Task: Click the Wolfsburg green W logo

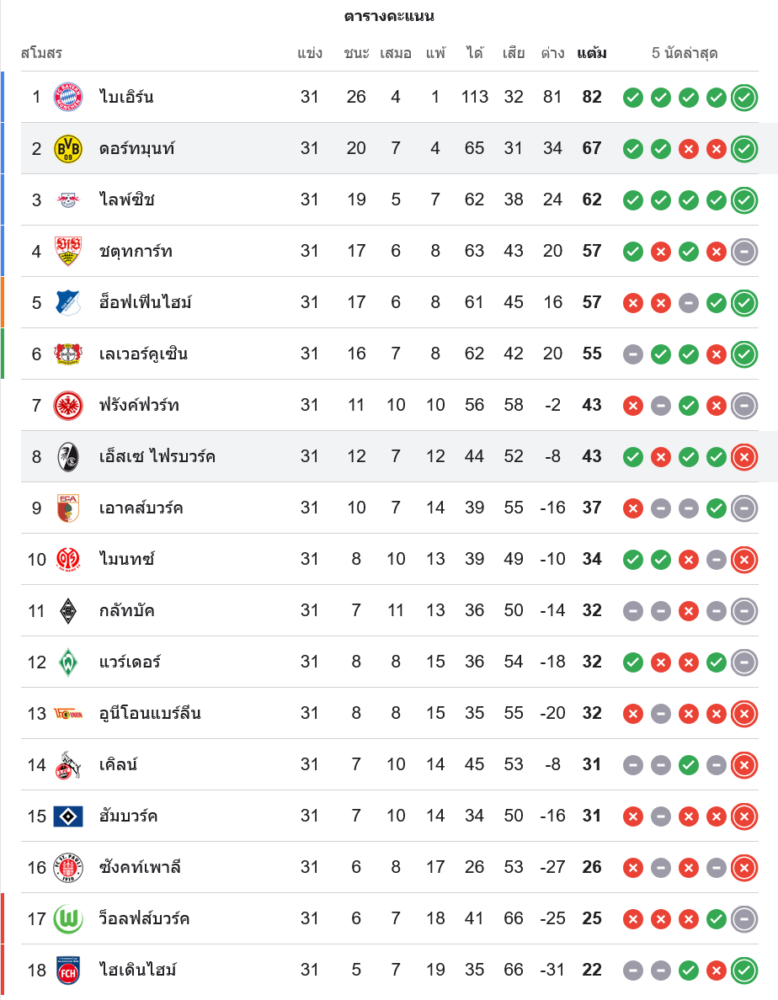Action: pos(68,918)
